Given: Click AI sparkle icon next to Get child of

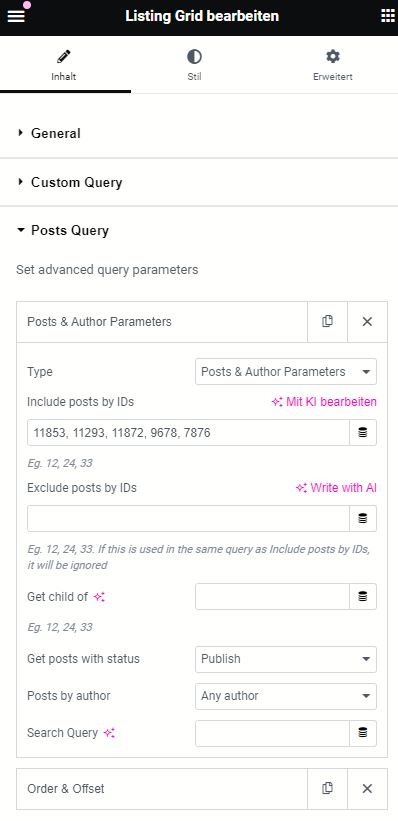Looking at the screenshot, I should click(x=99, y=597).
